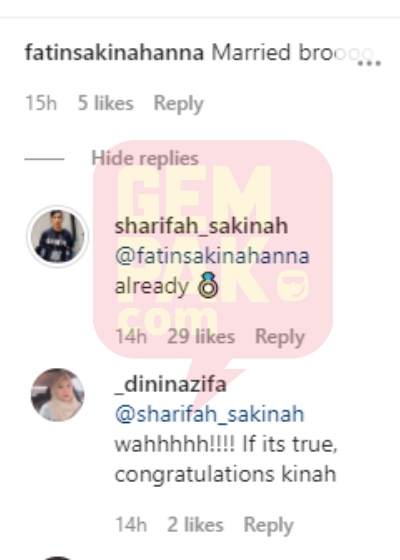Screen dimensions: 400x560
Task: Click the 15h timestamp
Action: click(41, 103)
